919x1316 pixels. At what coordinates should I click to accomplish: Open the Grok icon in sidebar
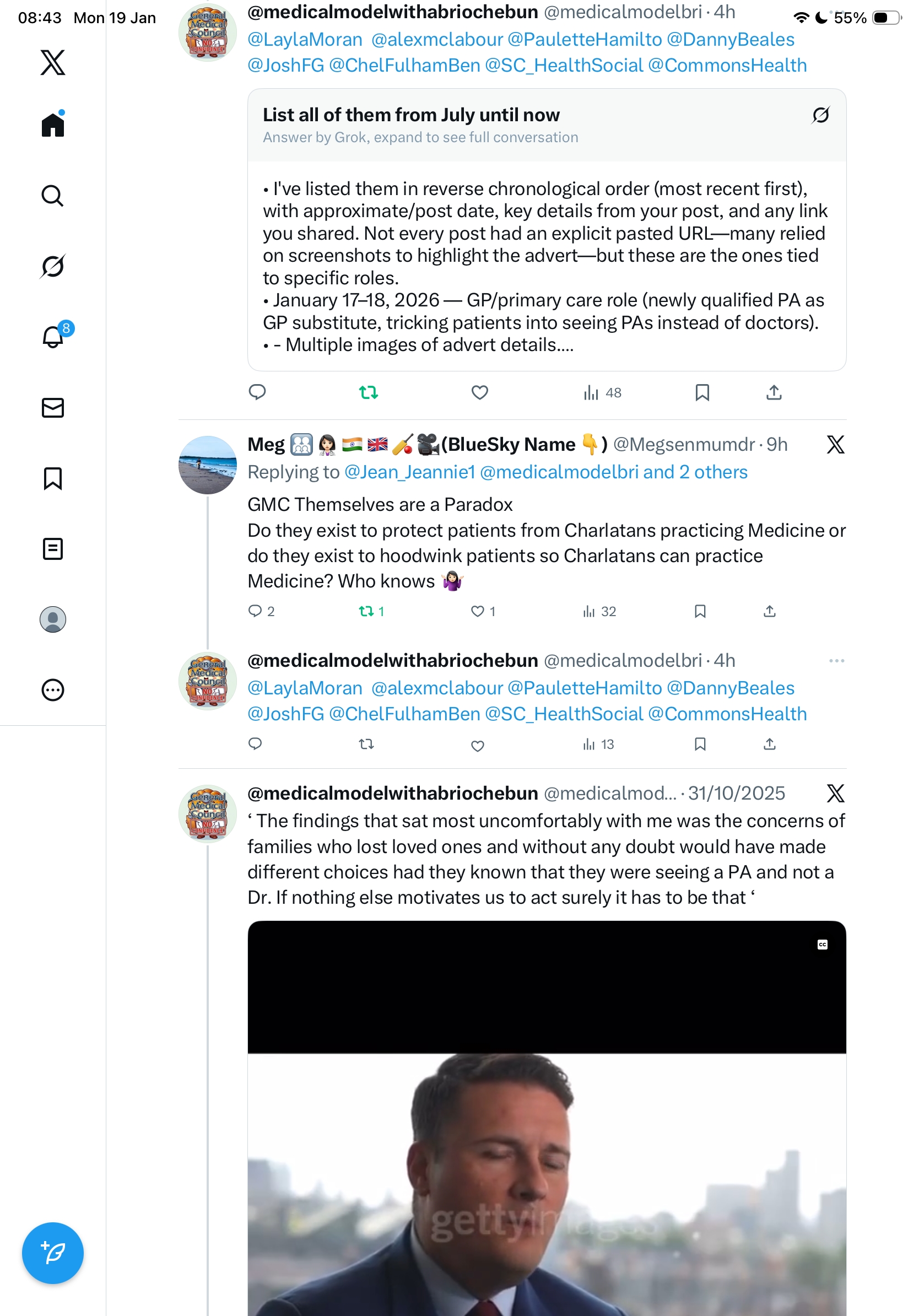53,267
